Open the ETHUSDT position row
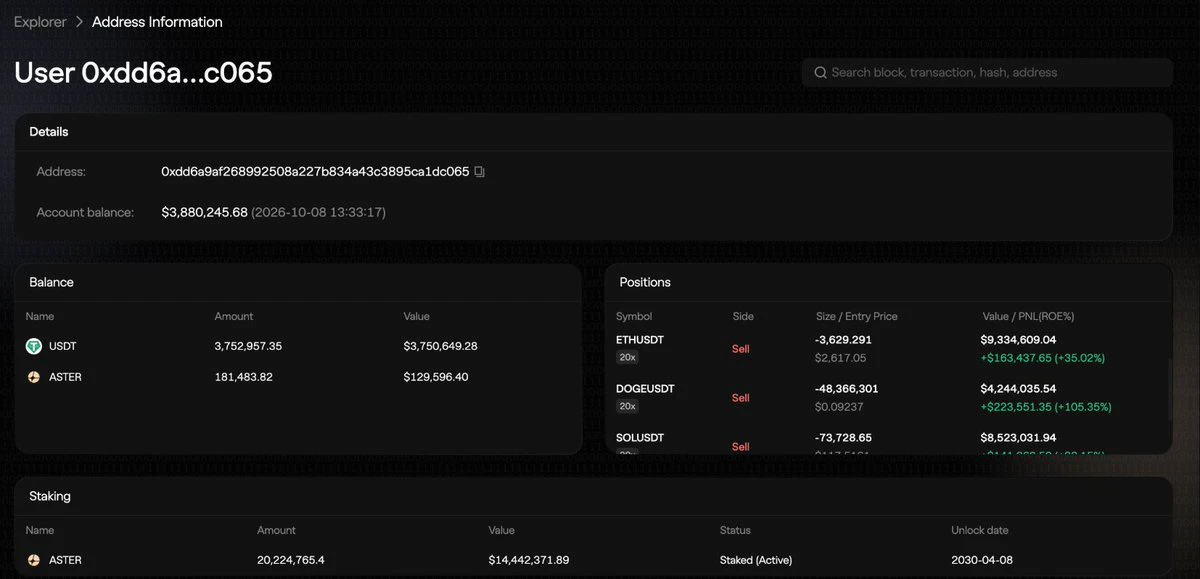This screenshot has width=1200, height=579. [887, 348]
